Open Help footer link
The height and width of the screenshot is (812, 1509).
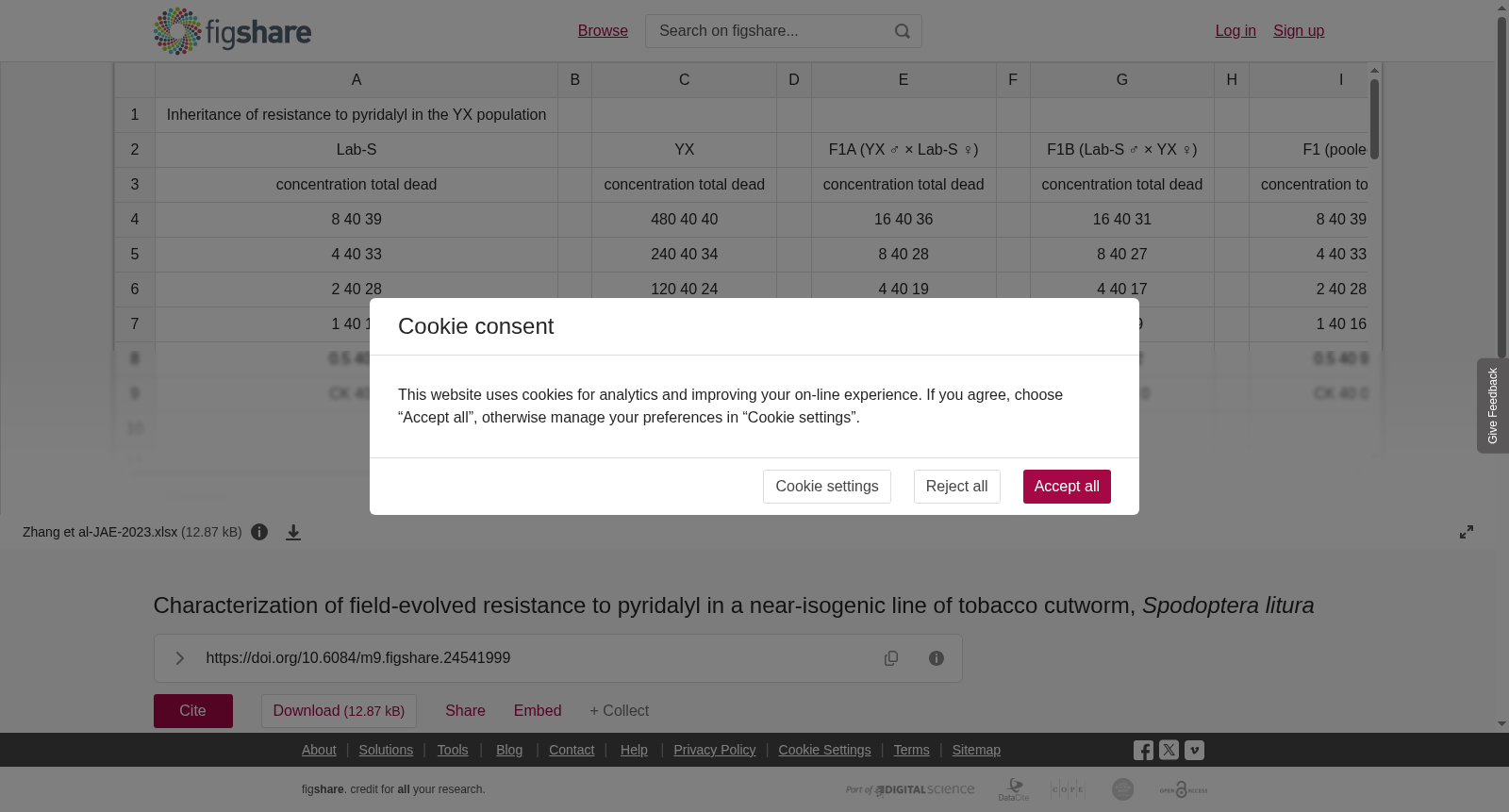click(634, 750)
